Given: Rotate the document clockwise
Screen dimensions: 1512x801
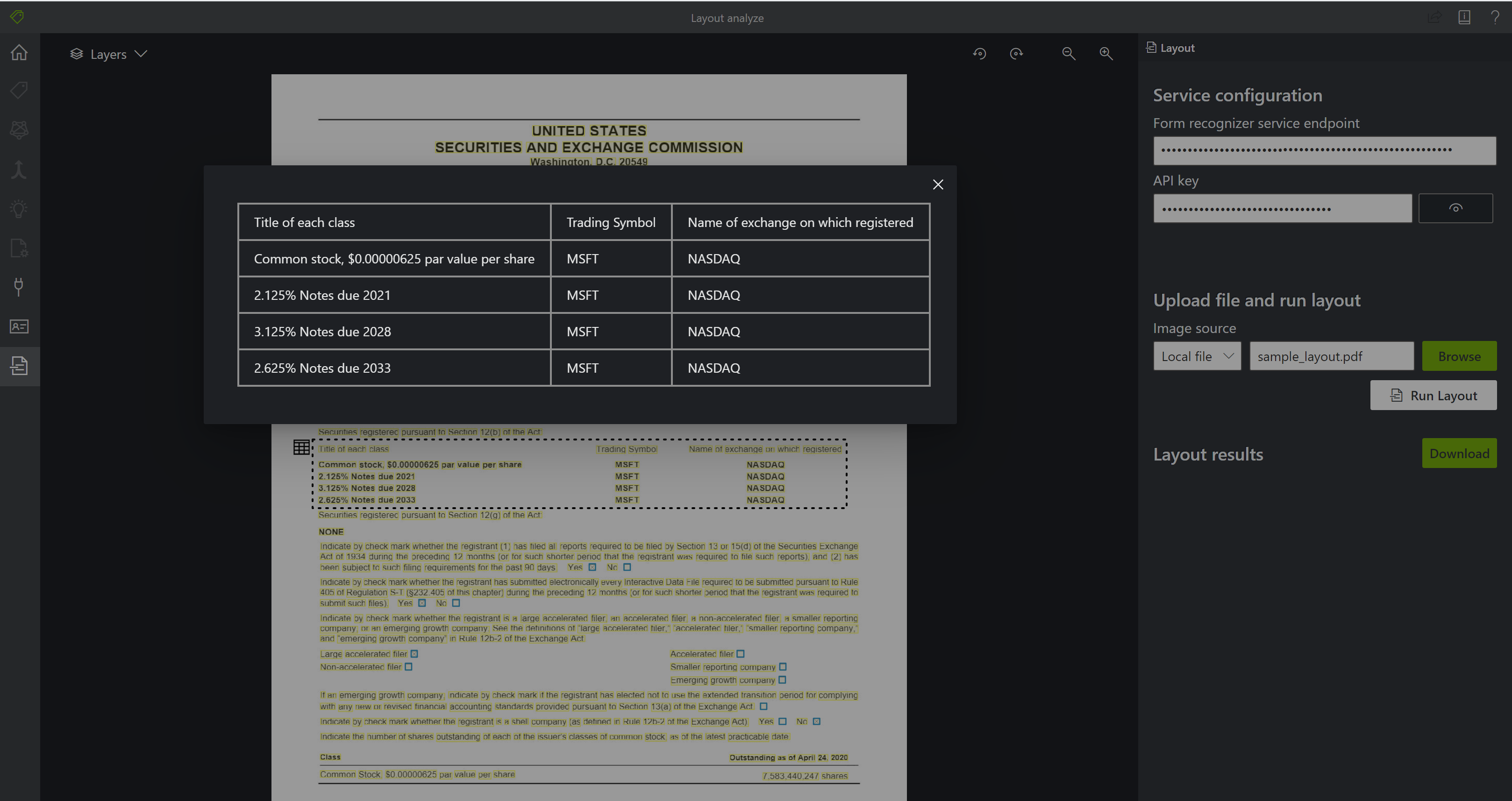Looking at the screenshot, I should [x=1016, y=53].
